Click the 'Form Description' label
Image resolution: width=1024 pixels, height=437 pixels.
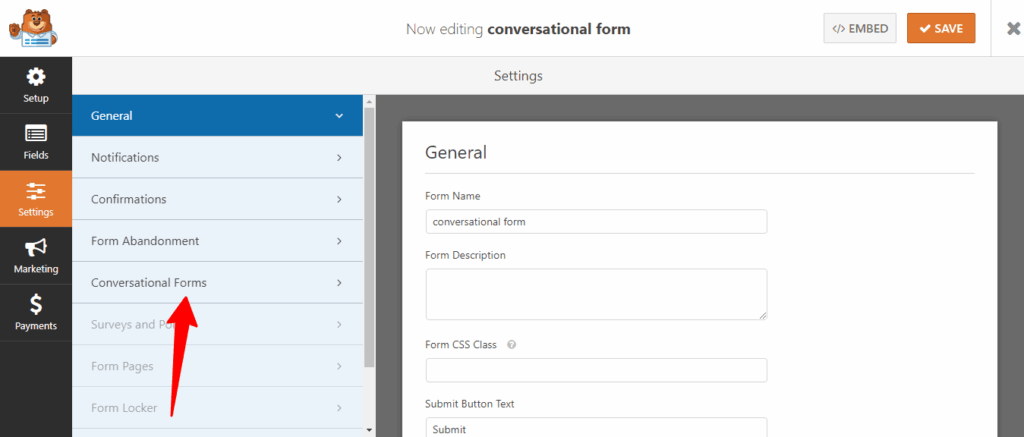coord(465,255)
